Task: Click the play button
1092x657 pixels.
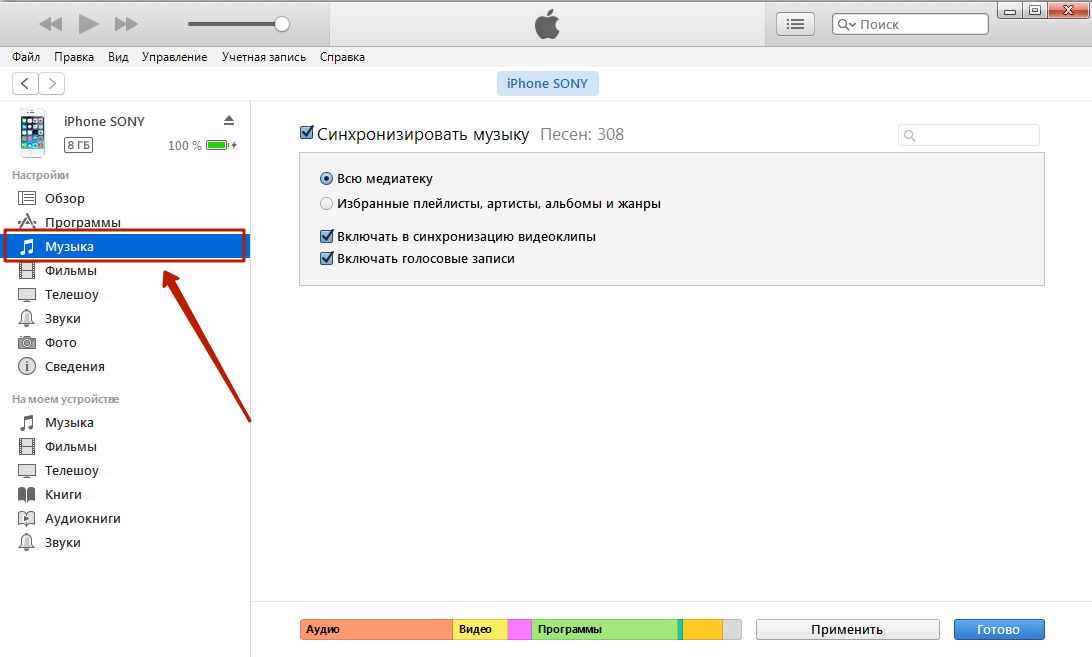Action: (x=88, y=24)
